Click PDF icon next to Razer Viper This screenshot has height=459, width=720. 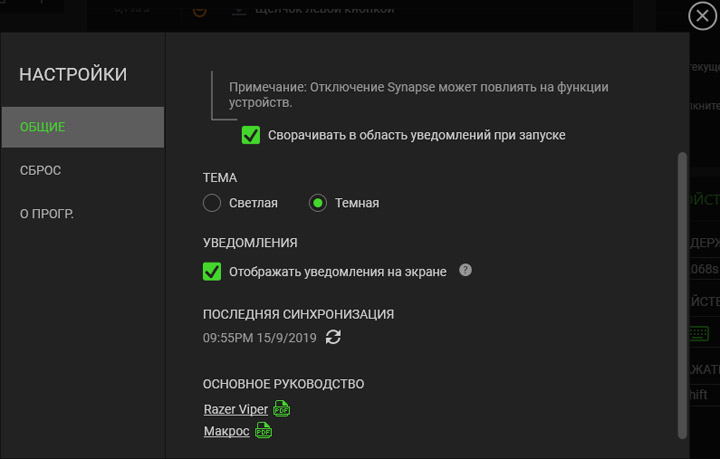(x=282, y=409)
